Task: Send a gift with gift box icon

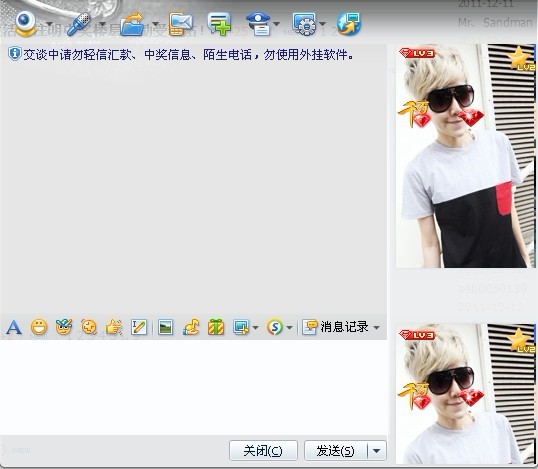Action: point(216,327)
